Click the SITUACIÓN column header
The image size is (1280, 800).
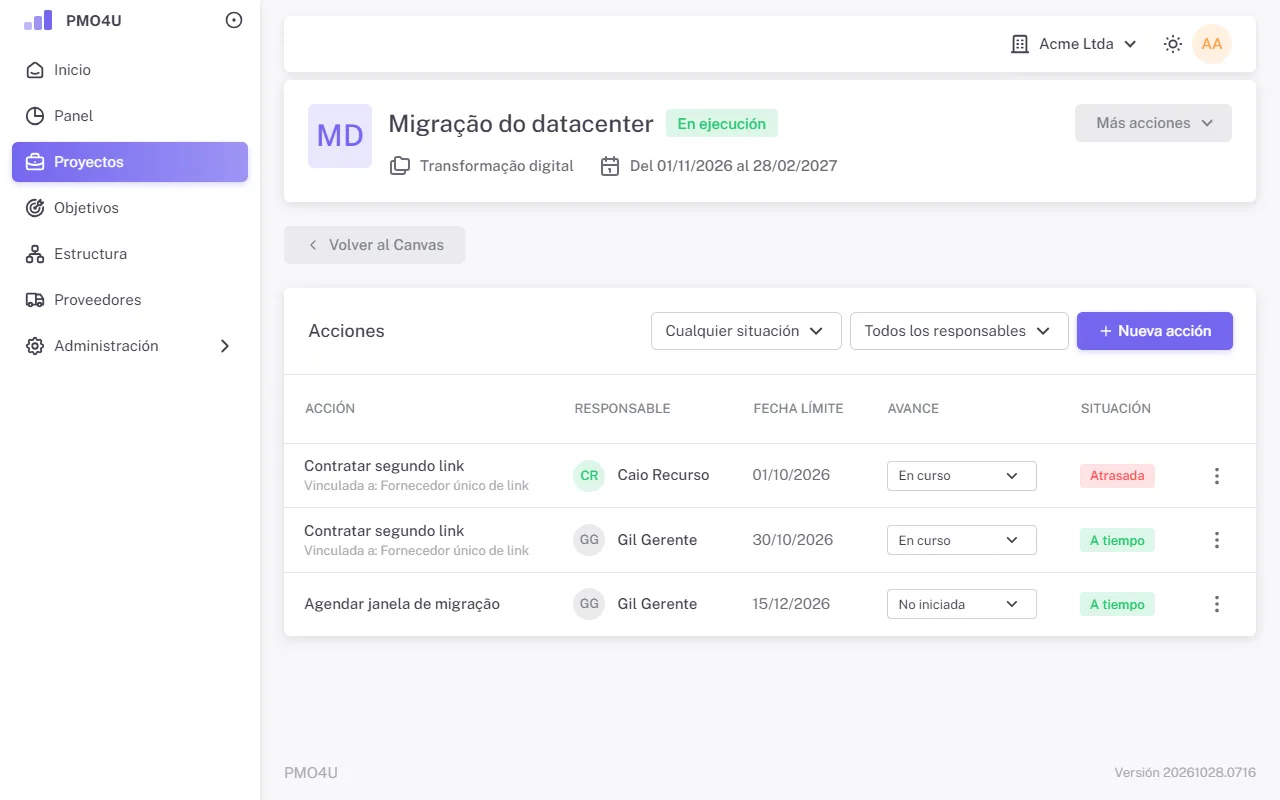pos(1116,409)
